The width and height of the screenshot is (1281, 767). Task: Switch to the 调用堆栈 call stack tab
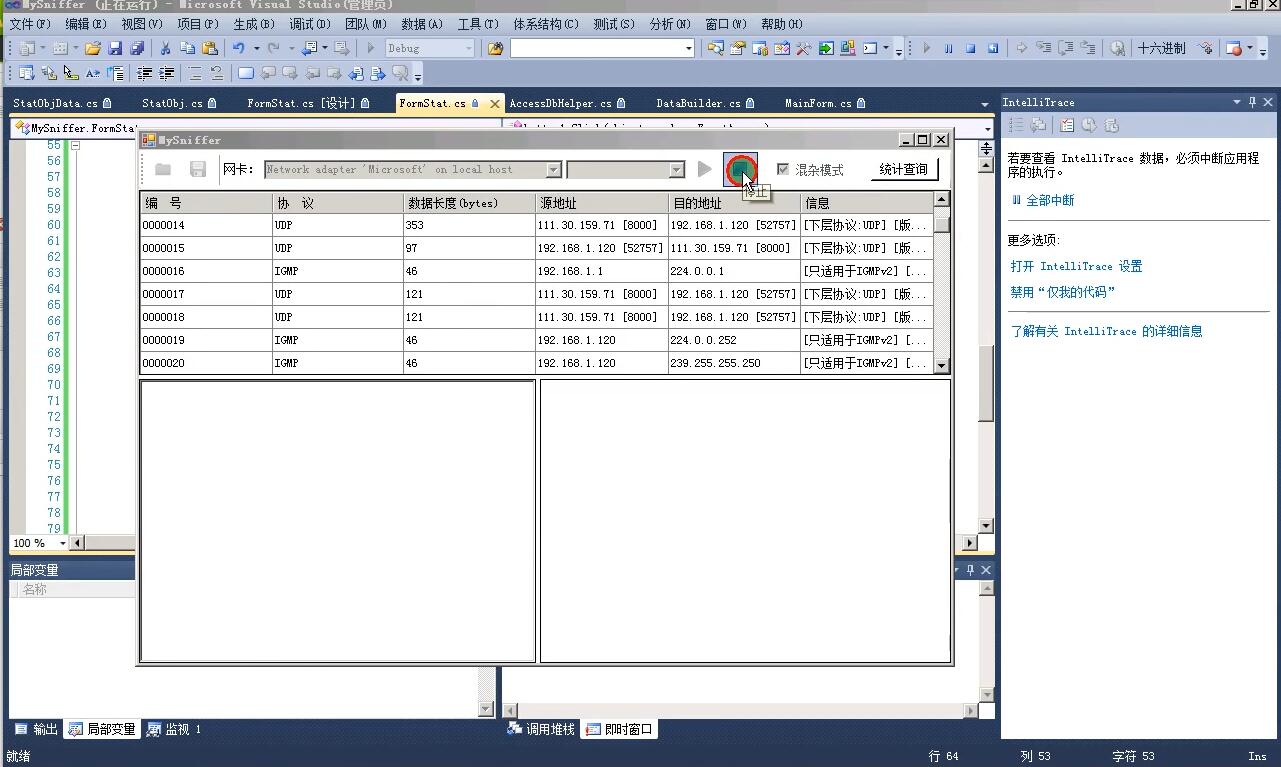point(541,729)
